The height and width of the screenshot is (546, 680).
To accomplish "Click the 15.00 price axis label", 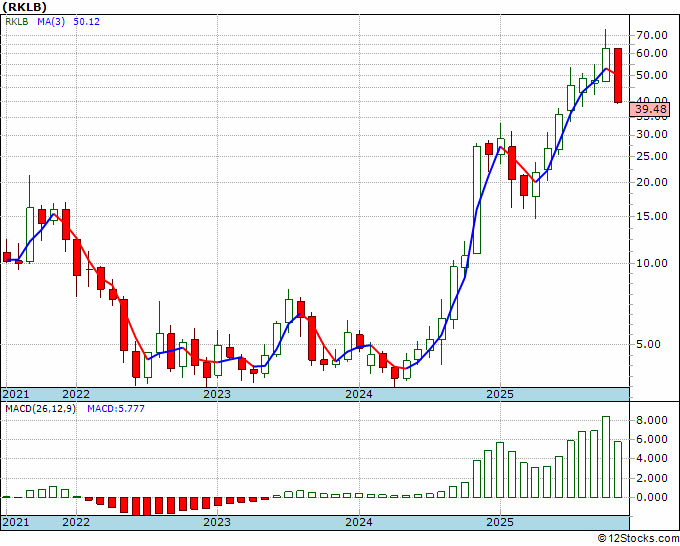I will point(652,216).
